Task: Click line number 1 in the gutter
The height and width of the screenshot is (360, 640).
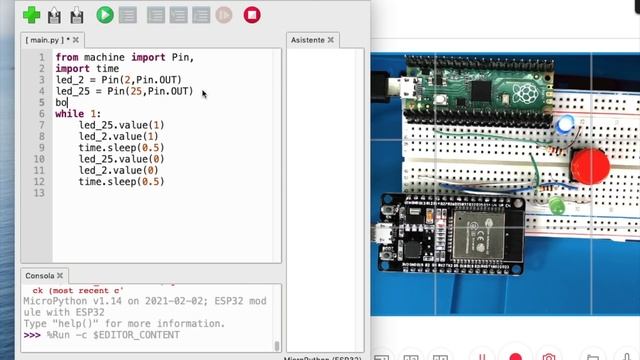Action: point(42,57)
